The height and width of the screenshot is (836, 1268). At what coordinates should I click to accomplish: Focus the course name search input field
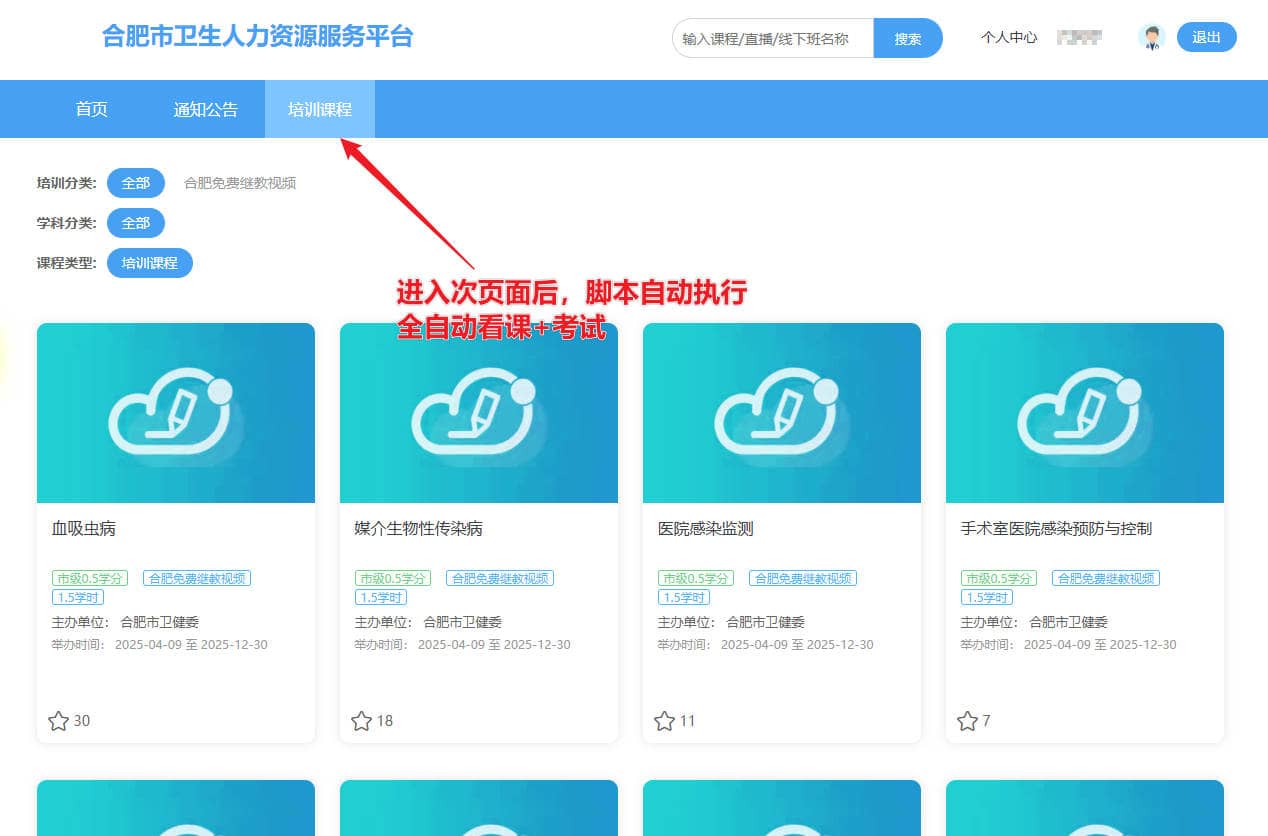[773, 39]
